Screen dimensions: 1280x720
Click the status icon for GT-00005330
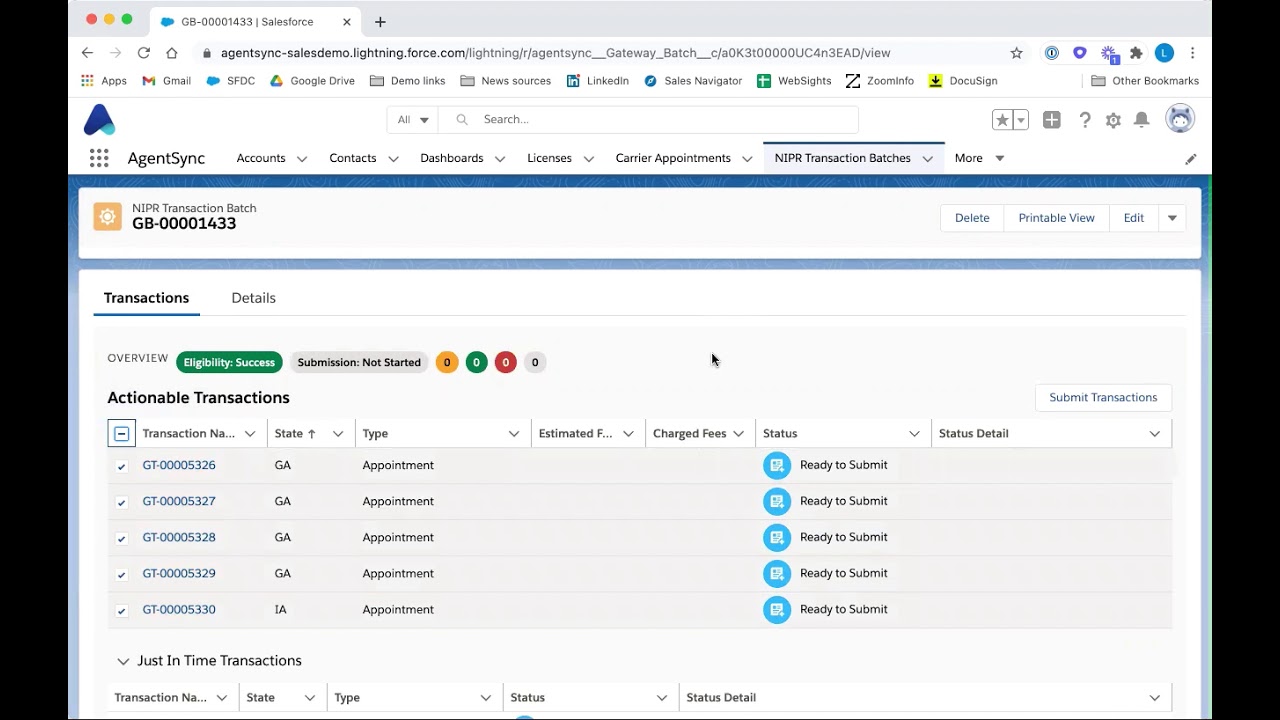777,609
